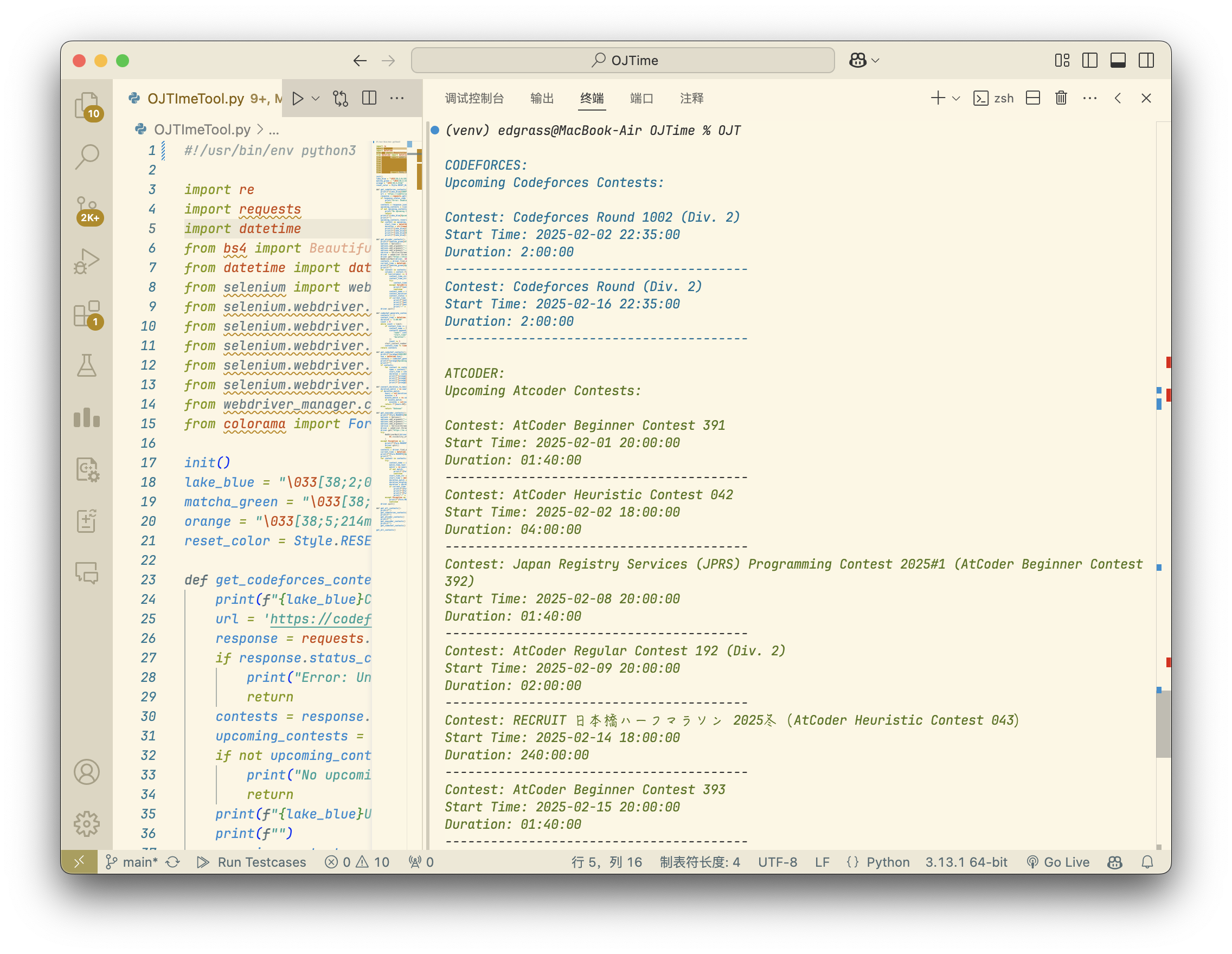Switch to the 调试控制台 tab
This screenshot has height=954, width=1232.
point(474,99)
